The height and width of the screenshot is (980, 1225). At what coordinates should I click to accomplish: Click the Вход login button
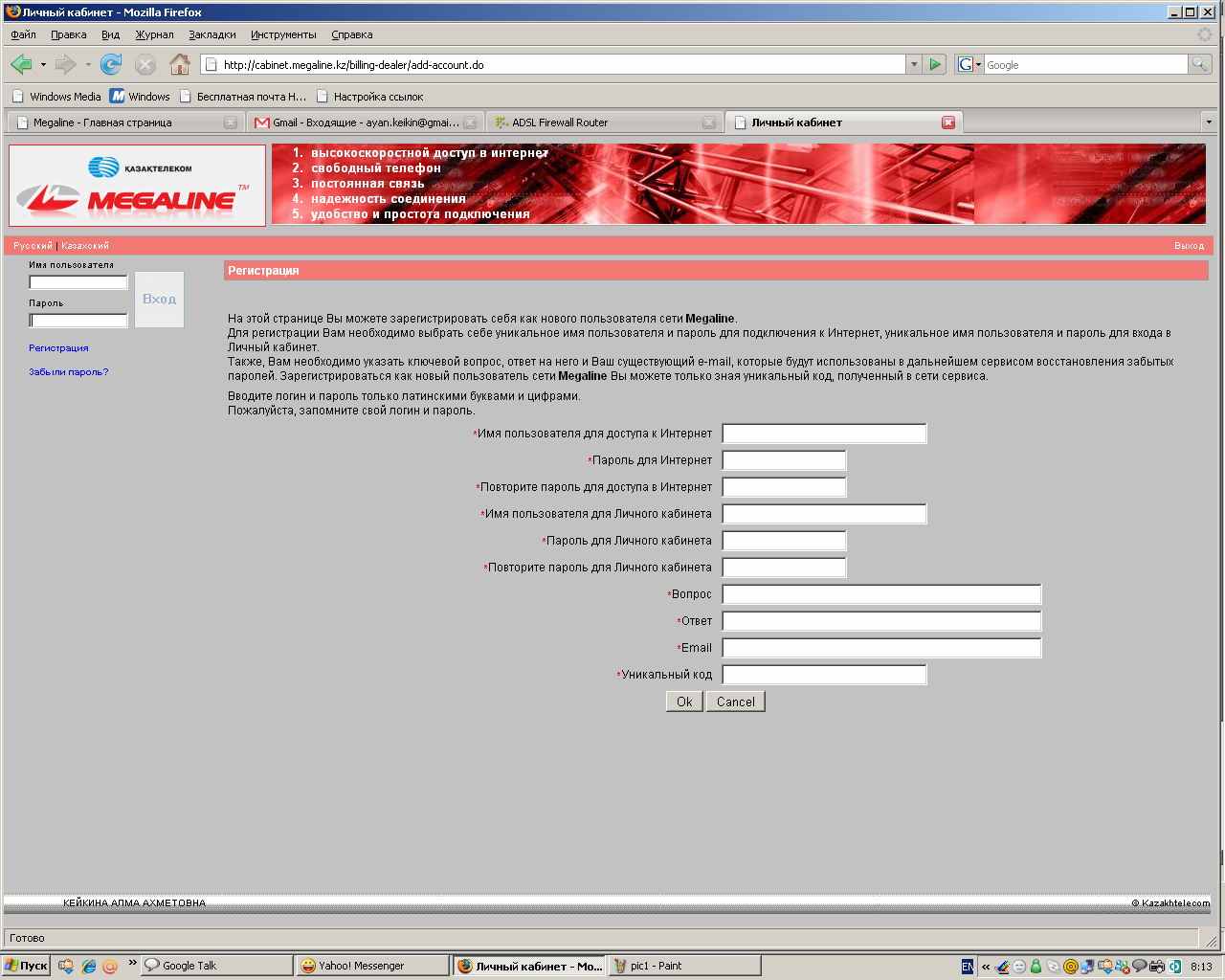point(159,299)
